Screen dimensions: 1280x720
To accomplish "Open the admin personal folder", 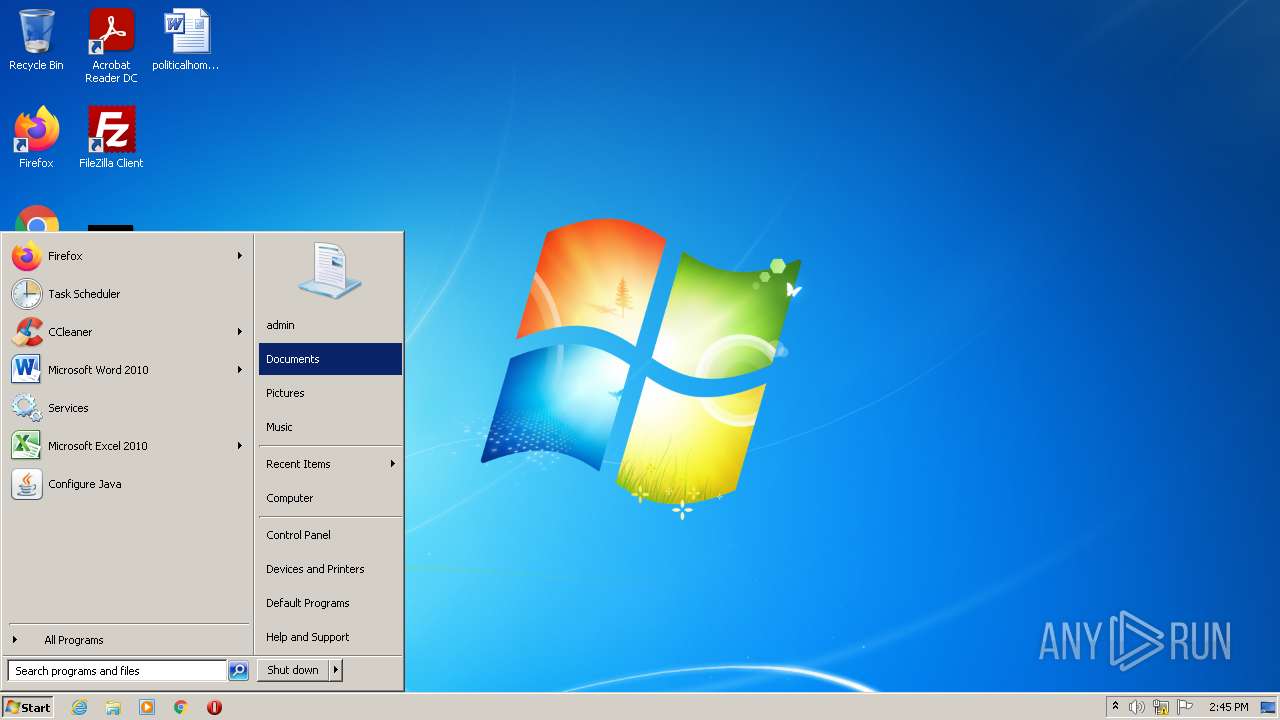I will tap(330, 325).
